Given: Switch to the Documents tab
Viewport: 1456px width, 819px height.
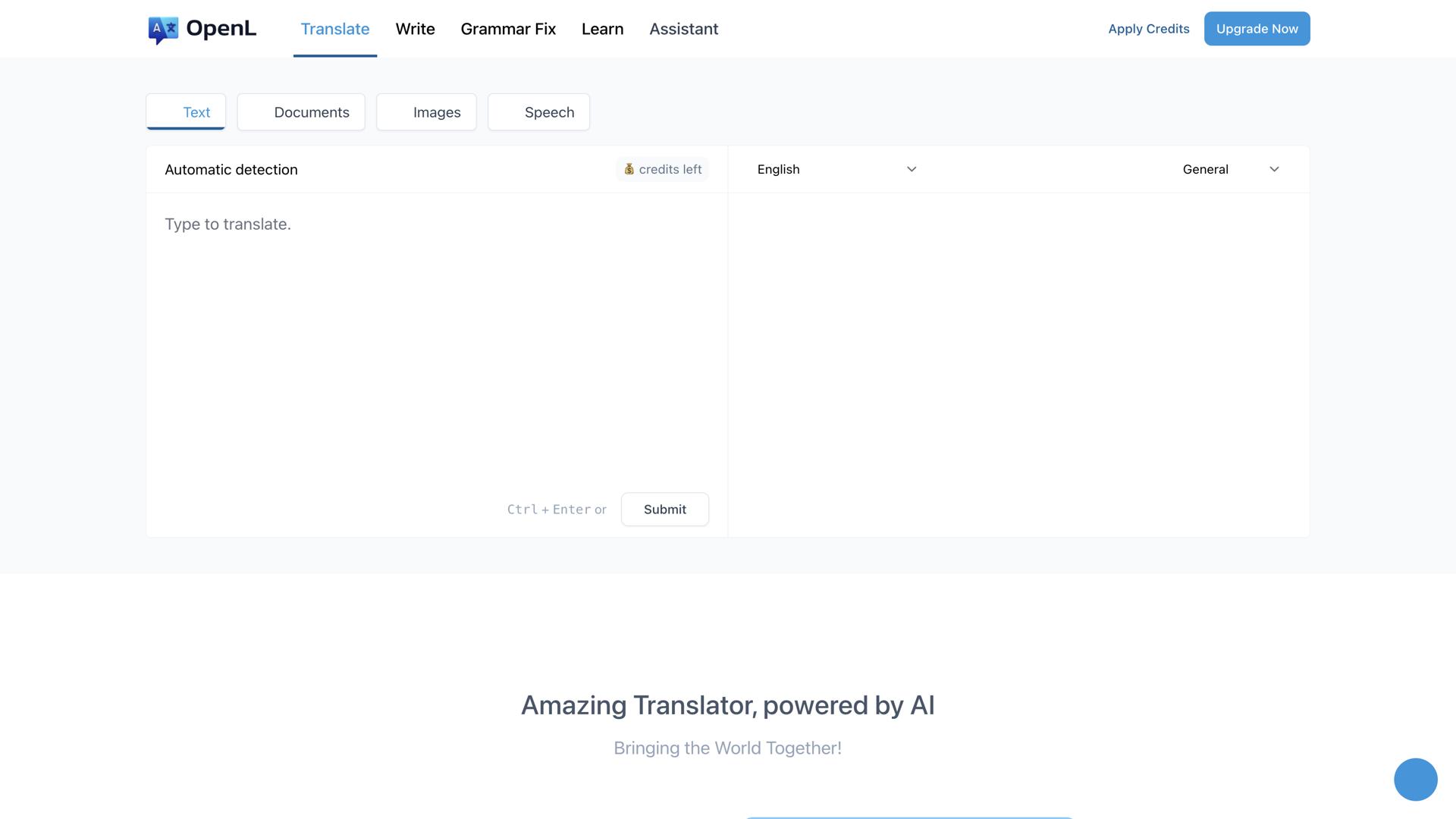Looking at the screenshot, I should pyautogui.click(x=301, y=112).
